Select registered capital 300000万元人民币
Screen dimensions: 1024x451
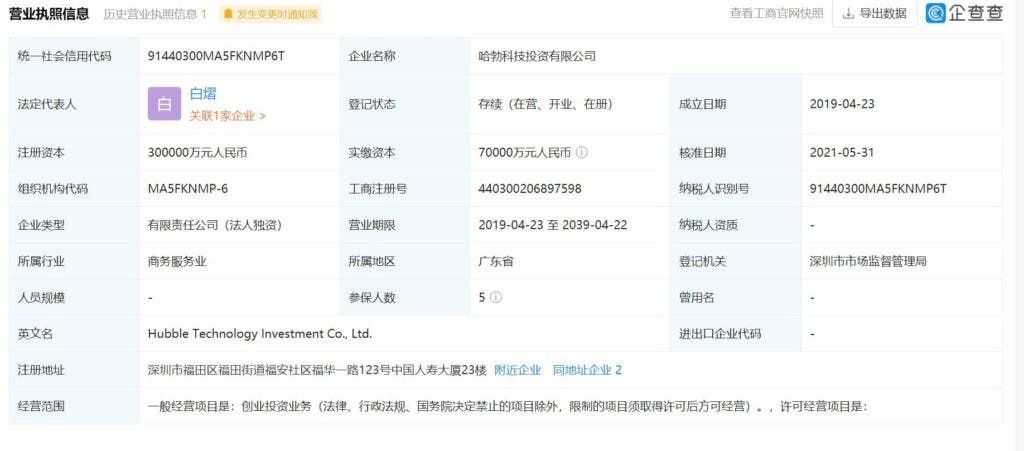pyautogui.click(x=197, y=153)
